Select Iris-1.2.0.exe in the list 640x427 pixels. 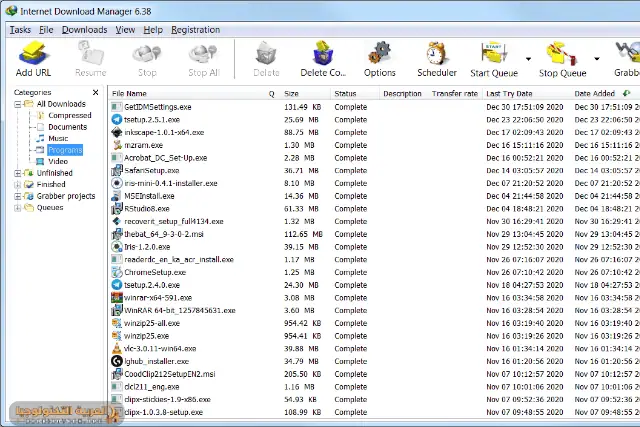click(147, 247)
